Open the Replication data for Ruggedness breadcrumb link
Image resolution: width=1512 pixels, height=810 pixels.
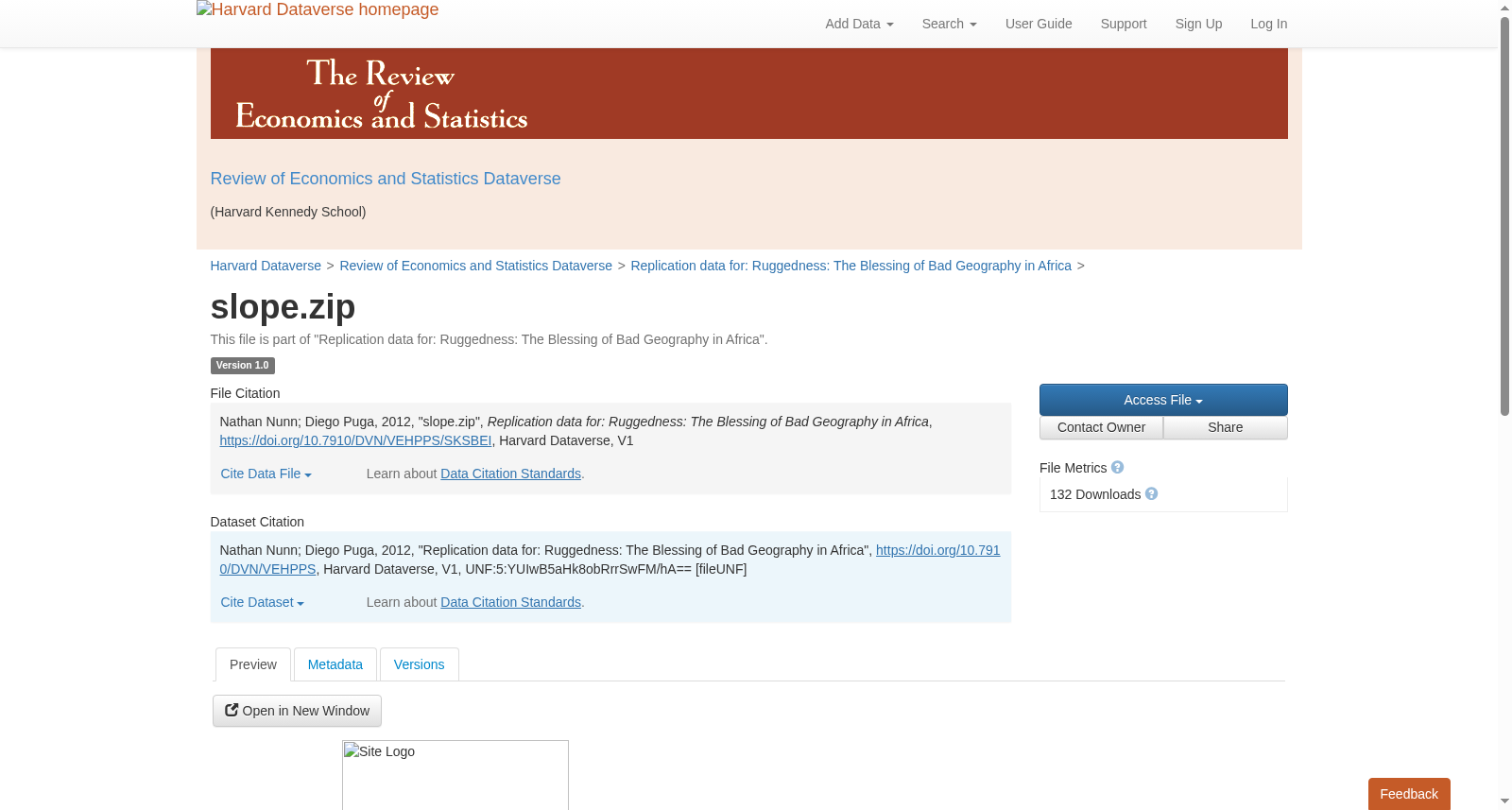pyautogui.click(x=850, y=266)
